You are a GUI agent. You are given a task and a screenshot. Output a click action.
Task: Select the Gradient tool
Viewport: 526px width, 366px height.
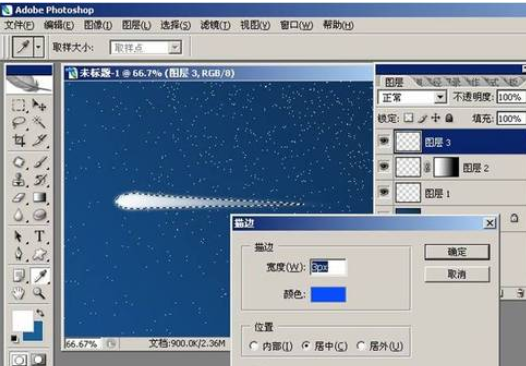[x=40, y=197]
